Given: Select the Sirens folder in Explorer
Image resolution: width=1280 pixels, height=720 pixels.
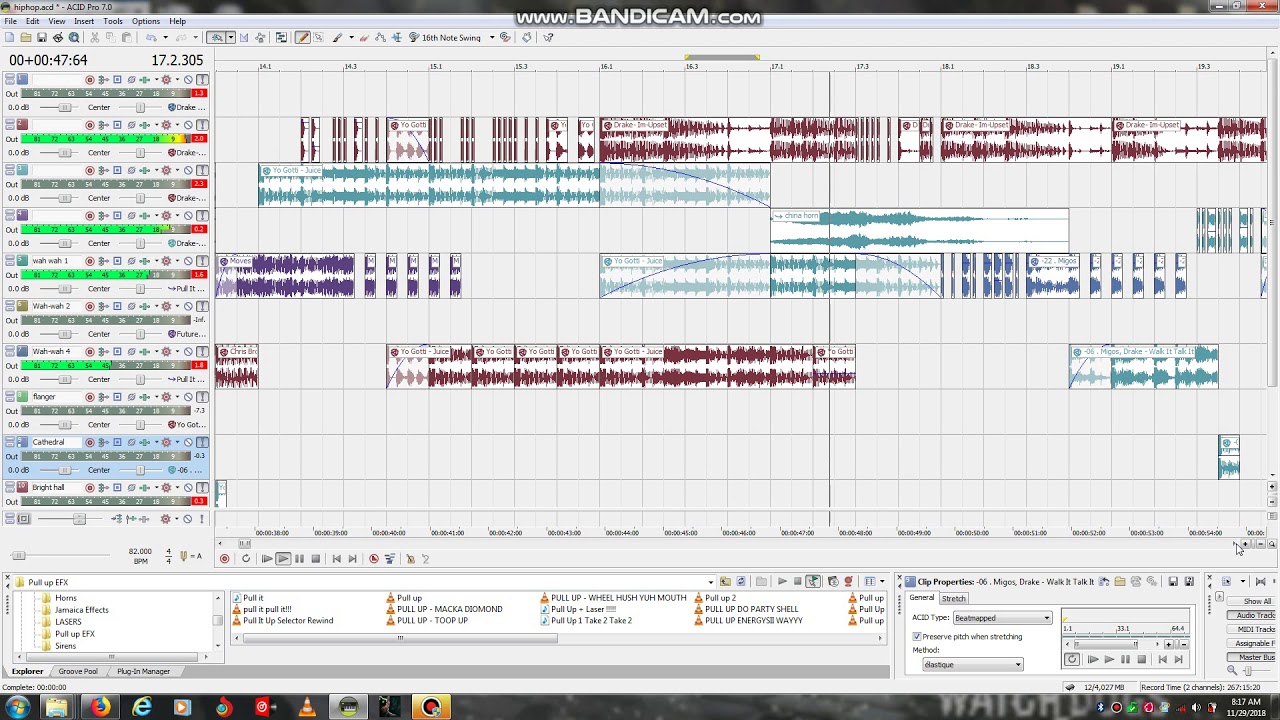Looking at the screenshot, I should (65, 646).
